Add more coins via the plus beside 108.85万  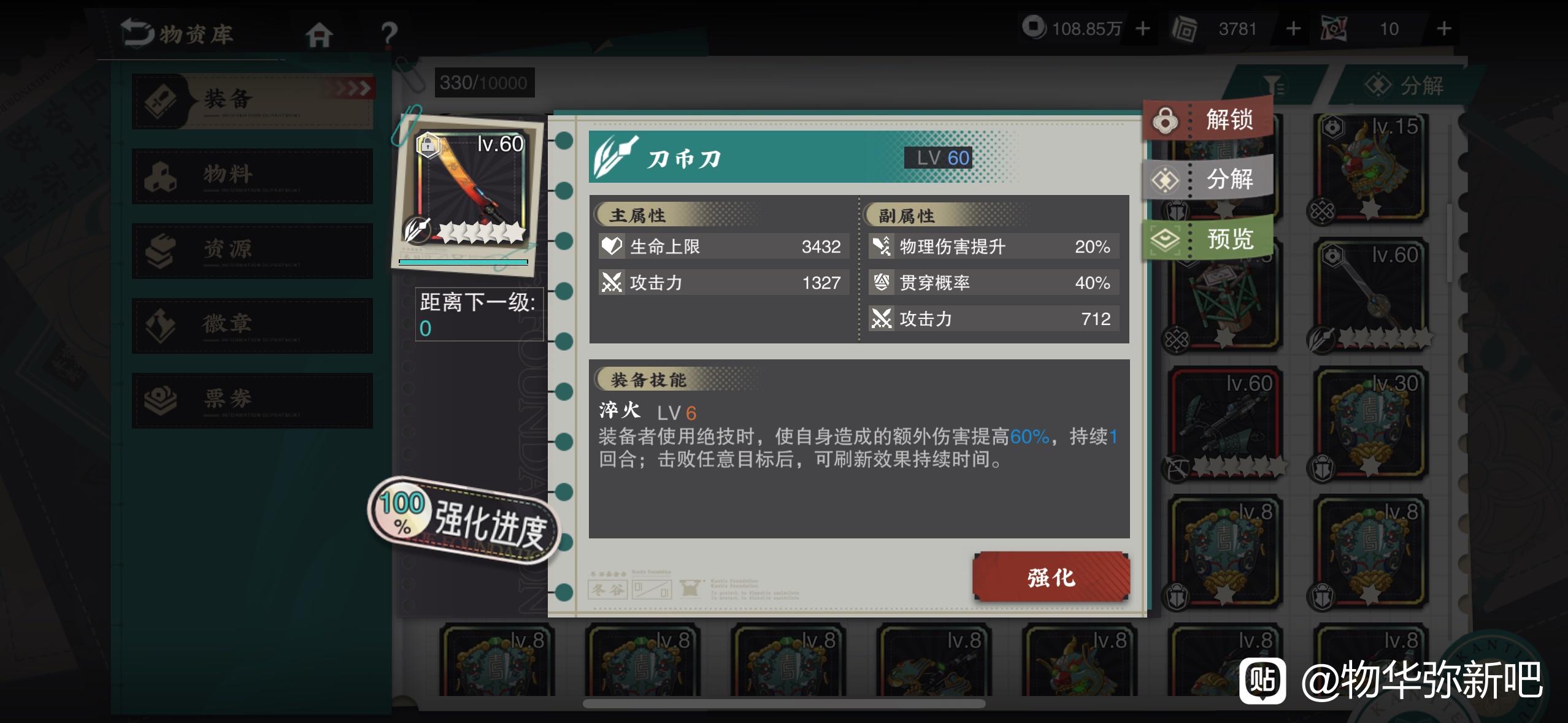(1142, 29)
